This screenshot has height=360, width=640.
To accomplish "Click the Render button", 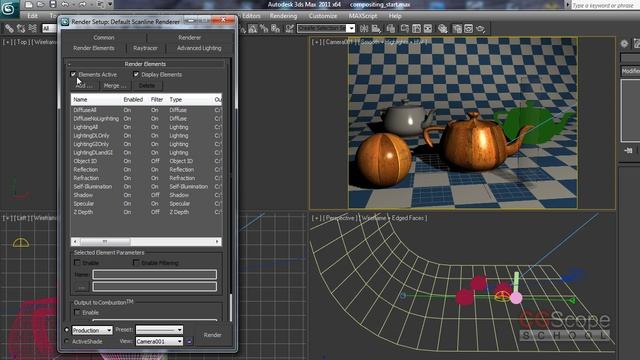I will (x=213, y=335).
